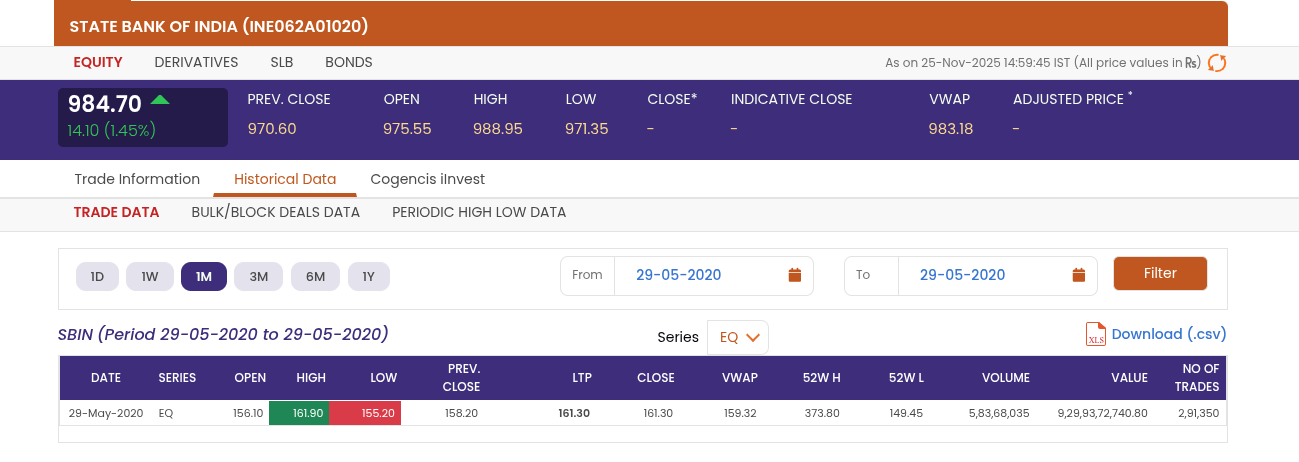The image size is (1299, 462).
Task: Select the 1W period toggle
Action: (150, 277)
